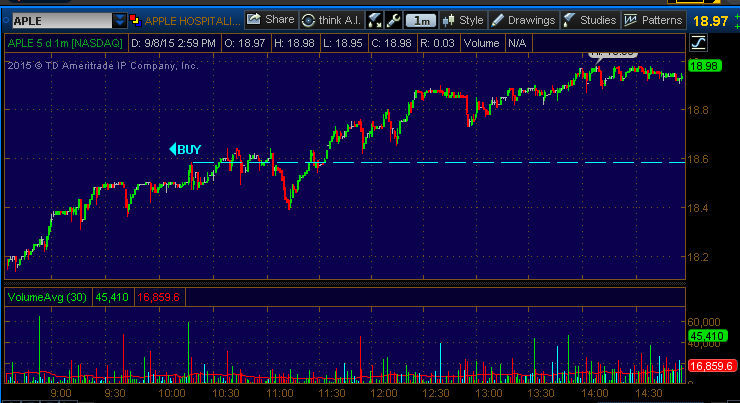Click the VolumeAvg (30) study label
The height and width of the screenshot is (403, 740).
pyautogui.click(x=48, y=297)
